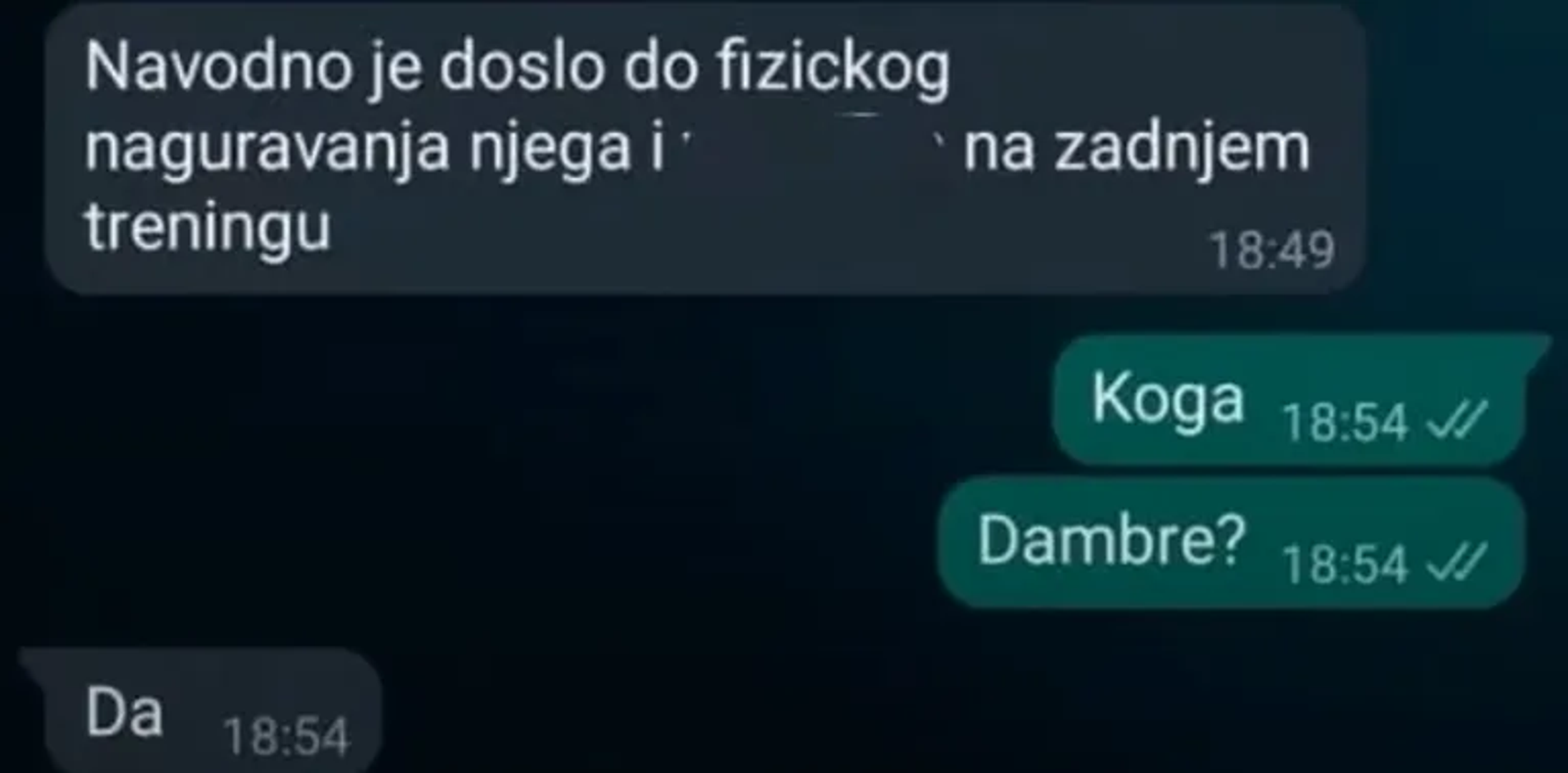1568x773 pixels.
Task: Click the word naguravanja in the long message
Action: click(267, 150)
